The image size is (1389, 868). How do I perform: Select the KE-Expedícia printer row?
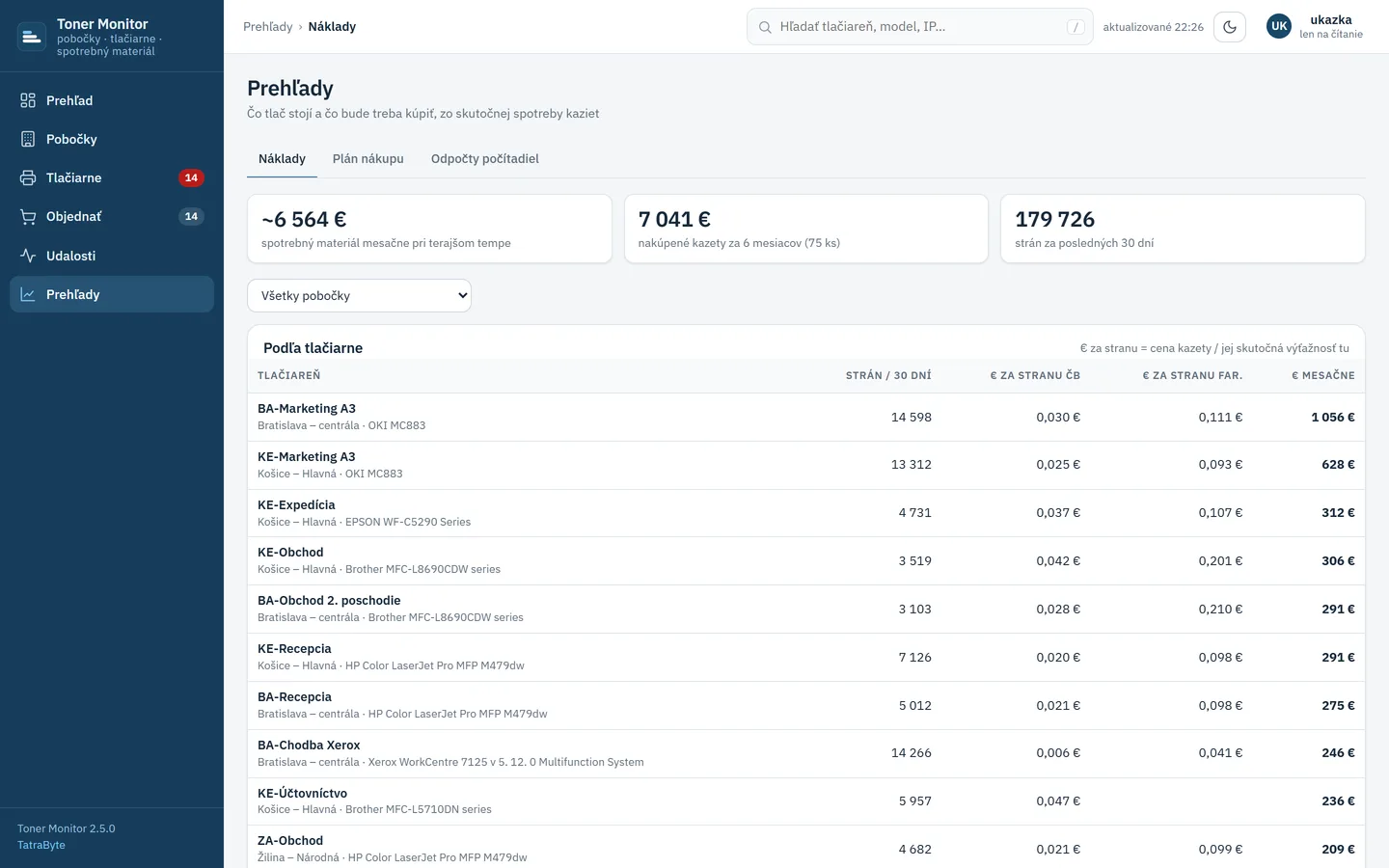point(806,513)
